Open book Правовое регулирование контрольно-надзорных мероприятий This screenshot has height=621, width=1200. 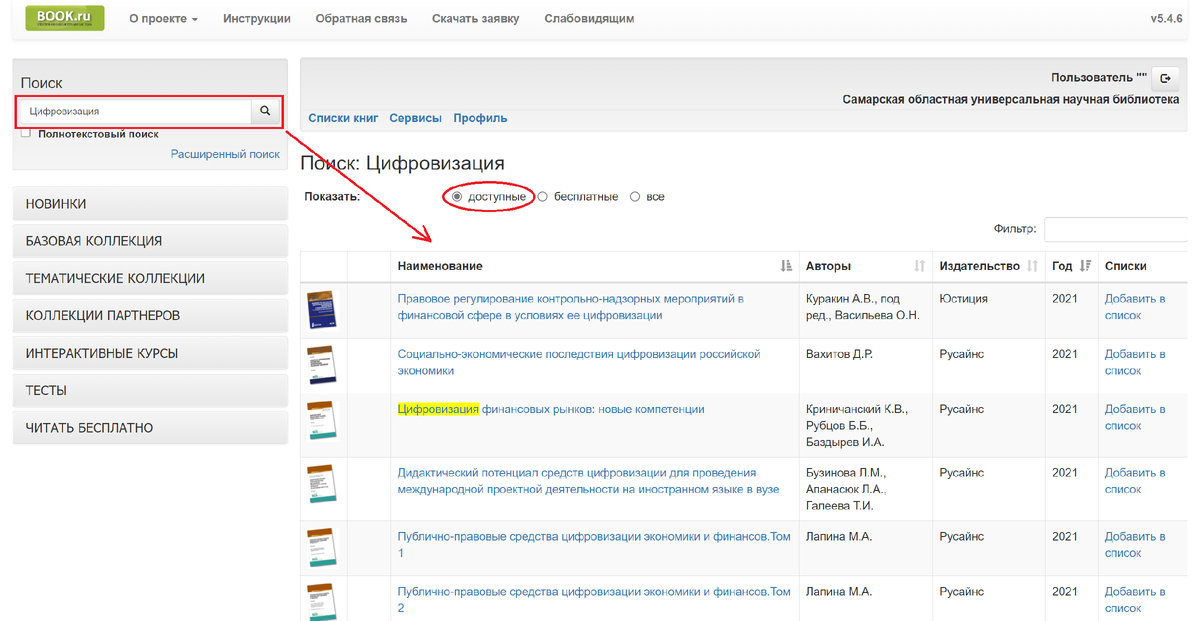click(x=571, y=307)
